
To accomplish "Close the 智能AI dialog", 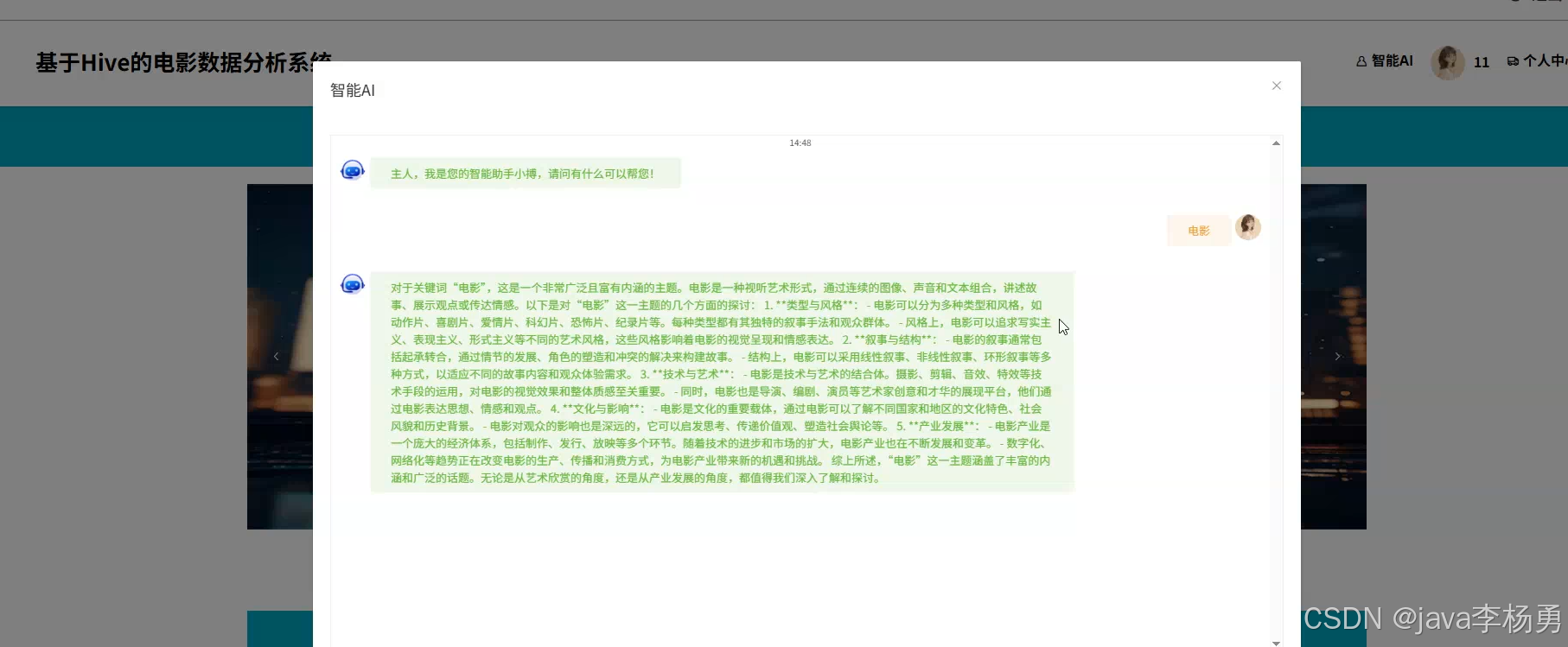I will (1276, 86).
